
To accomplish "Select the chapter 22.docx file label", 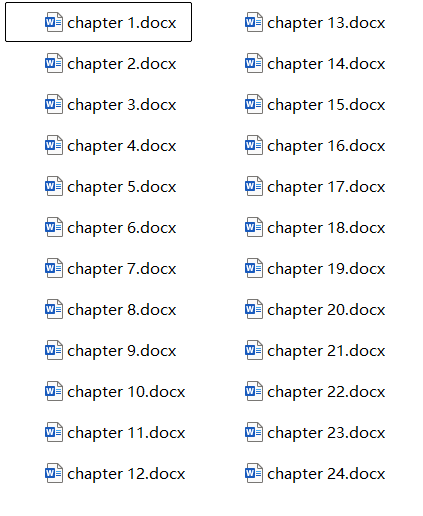I will [326, 392].
